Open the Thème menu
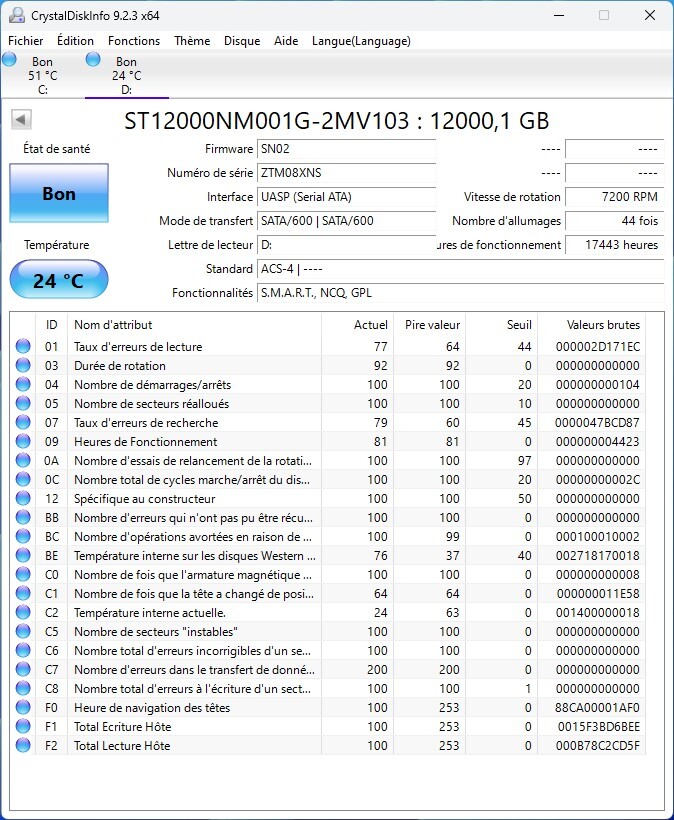This screenshot has height=820, width=674. tap(192, 41)
